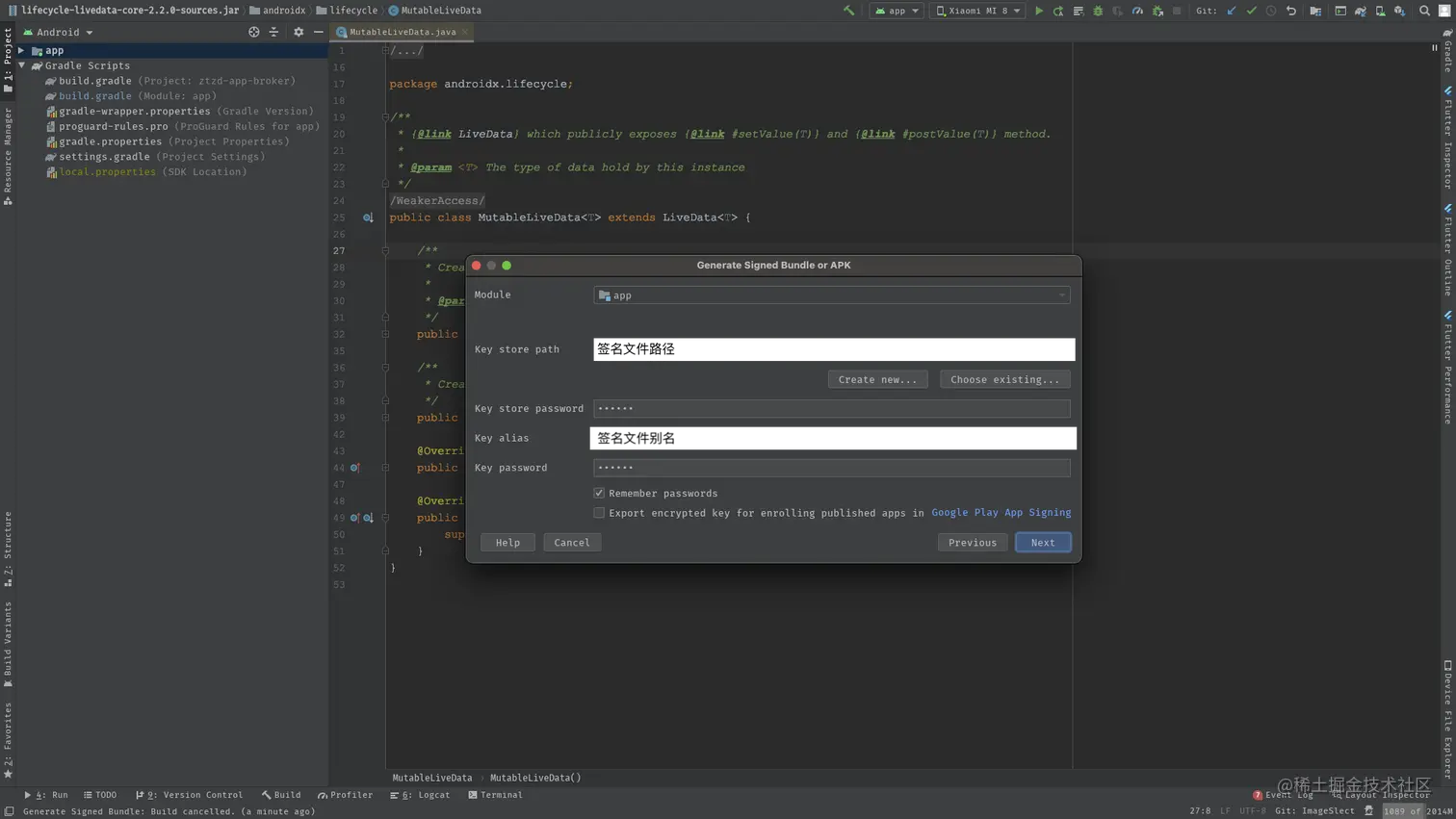Open the Version Control tool window tab
The height and width of the screenshot is (819, 1456).
pyautogui.click(x=190, y=795)
